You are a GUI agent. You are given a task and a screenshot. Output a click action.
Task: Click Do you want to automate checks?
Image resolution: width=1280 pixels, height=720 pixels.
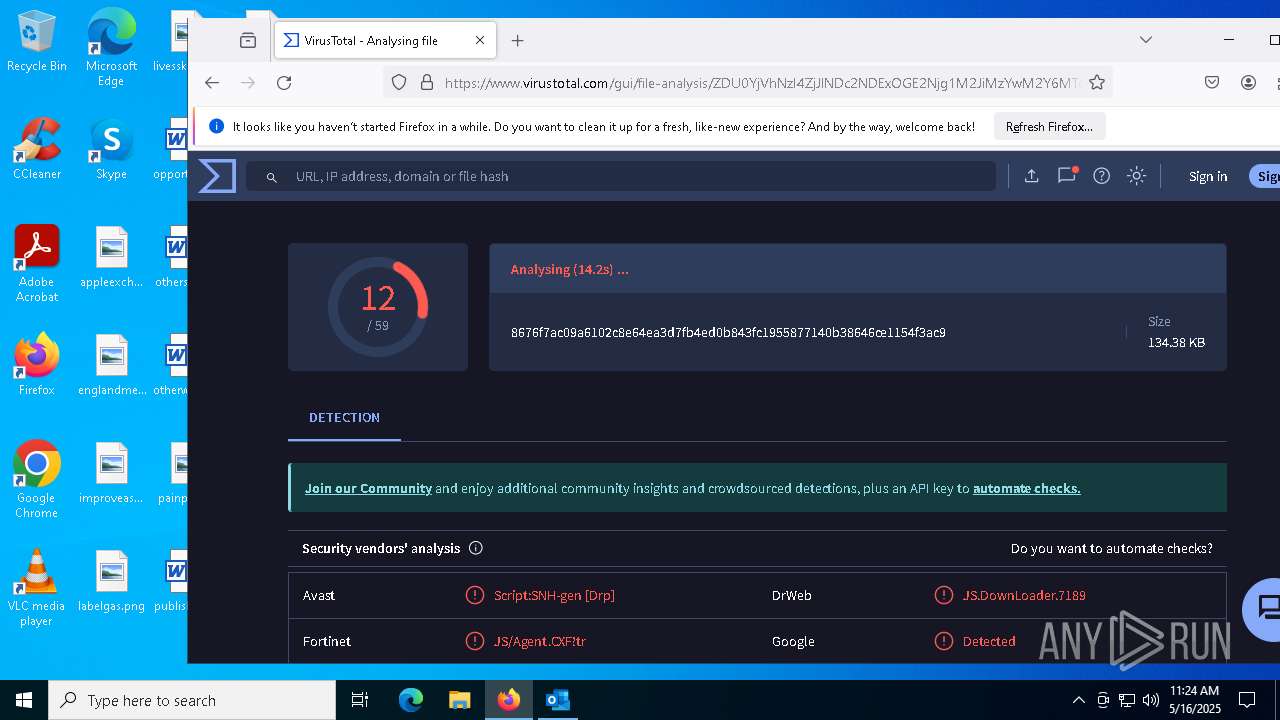pyautogui.click(x=1112, y=549)
